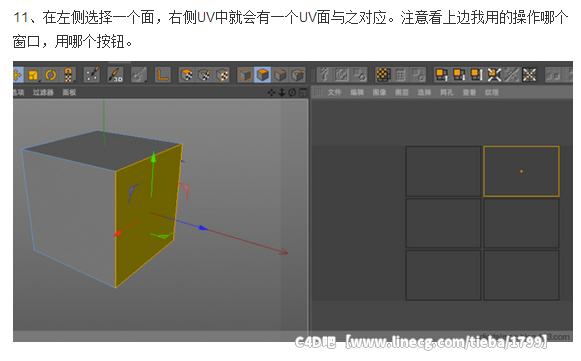Select the orange Rotate tool
Viewport: 581px width, 361px height.
[51, 75]
